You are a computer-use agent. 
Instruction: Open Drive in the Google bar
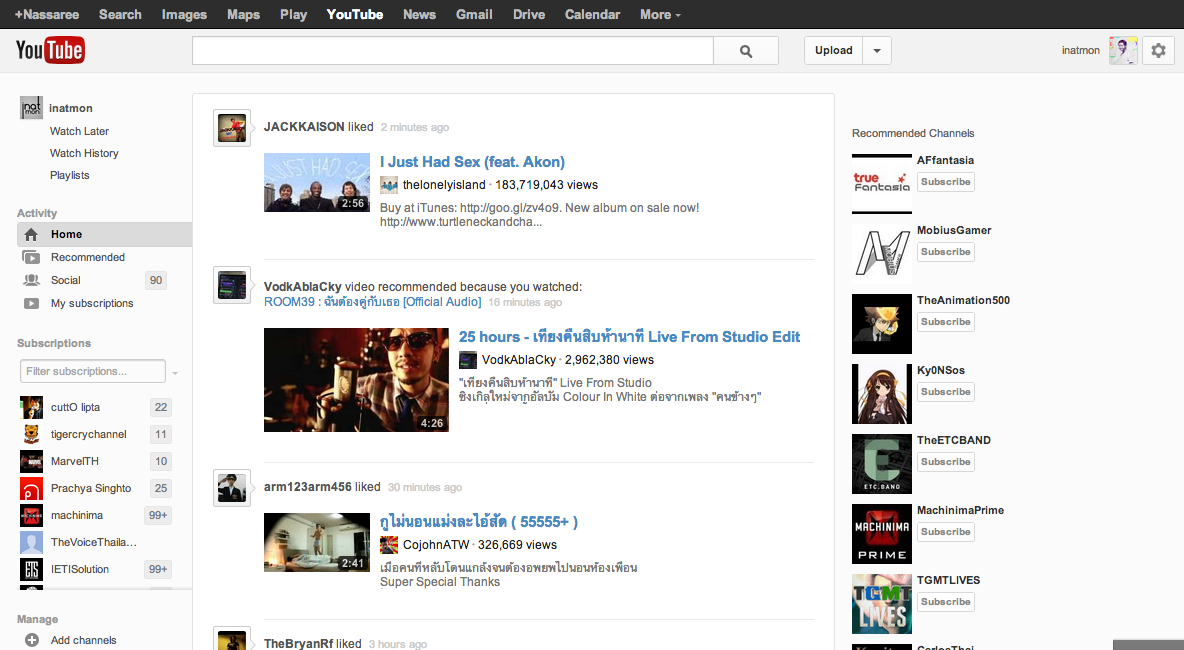(529, 14)
